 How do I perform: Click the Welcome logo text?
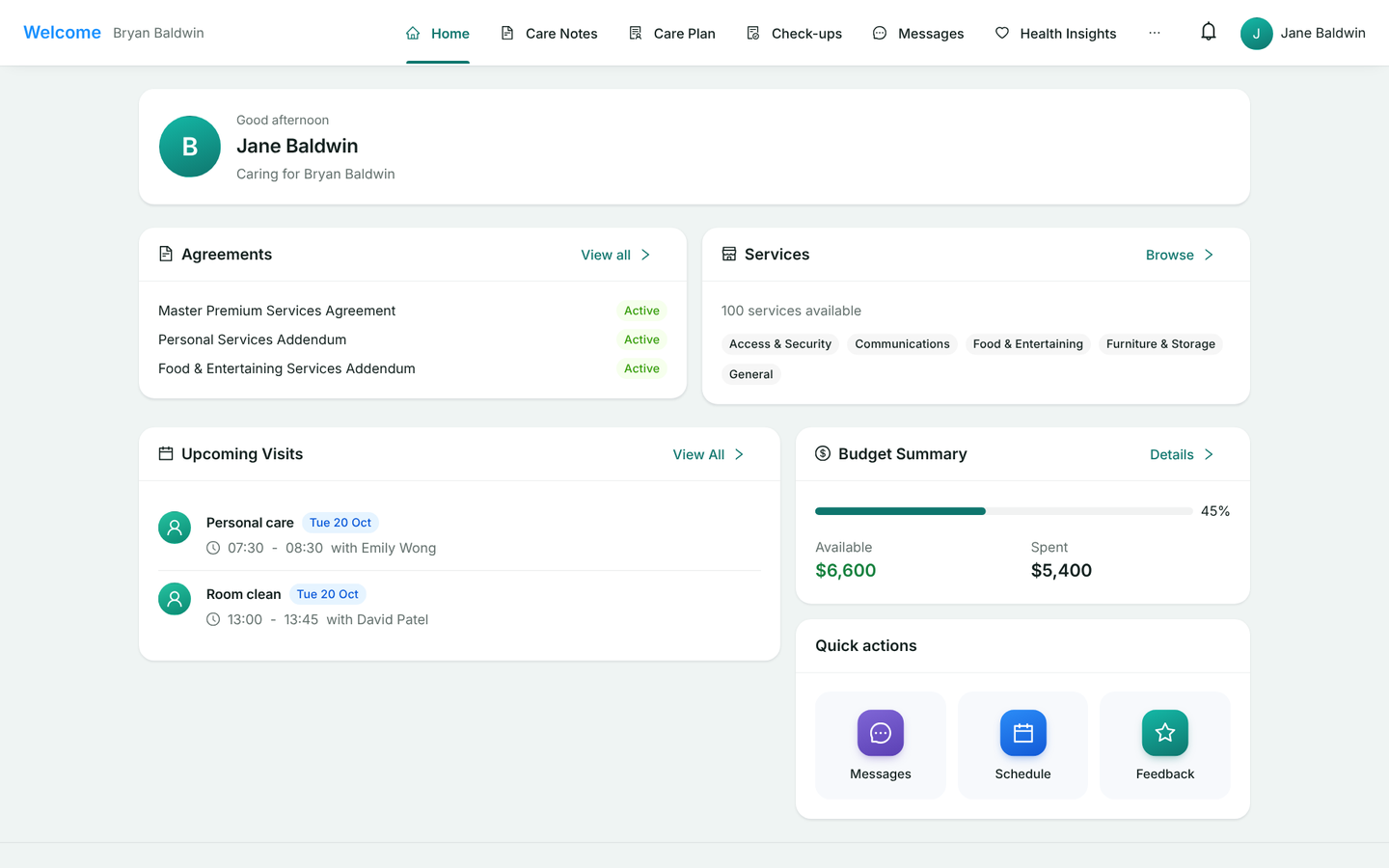click(62, 33)
